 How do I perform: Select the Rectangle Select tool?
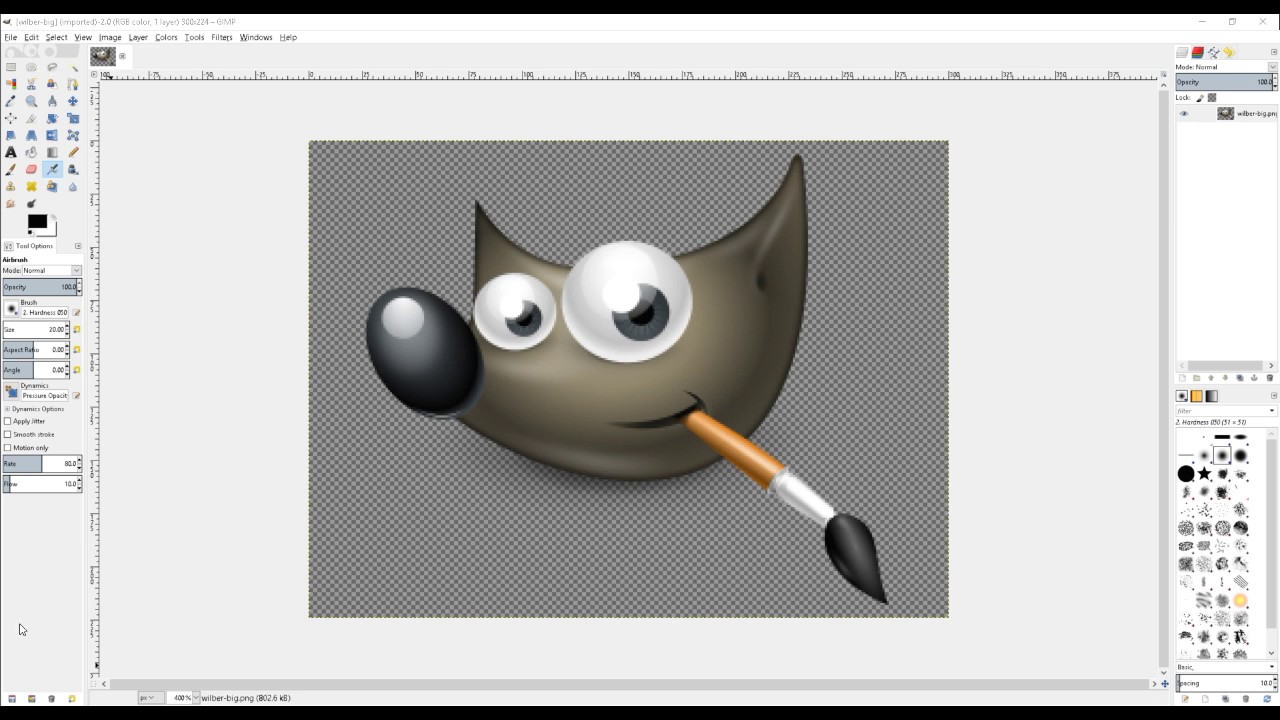[x=11, y=67]
